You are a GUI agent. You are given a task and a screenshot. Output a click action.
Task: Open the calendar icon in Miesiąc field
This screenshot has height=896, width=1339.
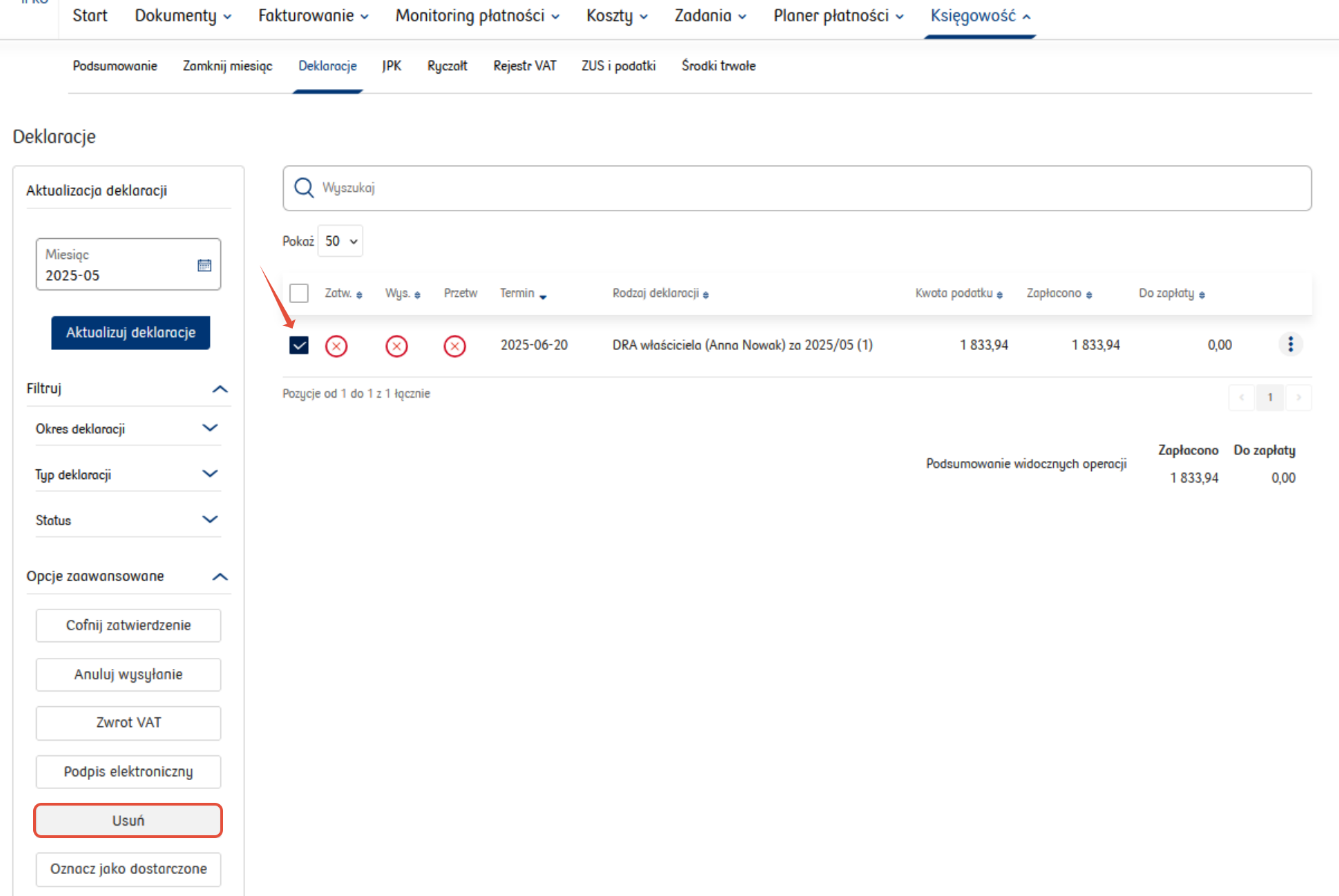pos(204,265)
